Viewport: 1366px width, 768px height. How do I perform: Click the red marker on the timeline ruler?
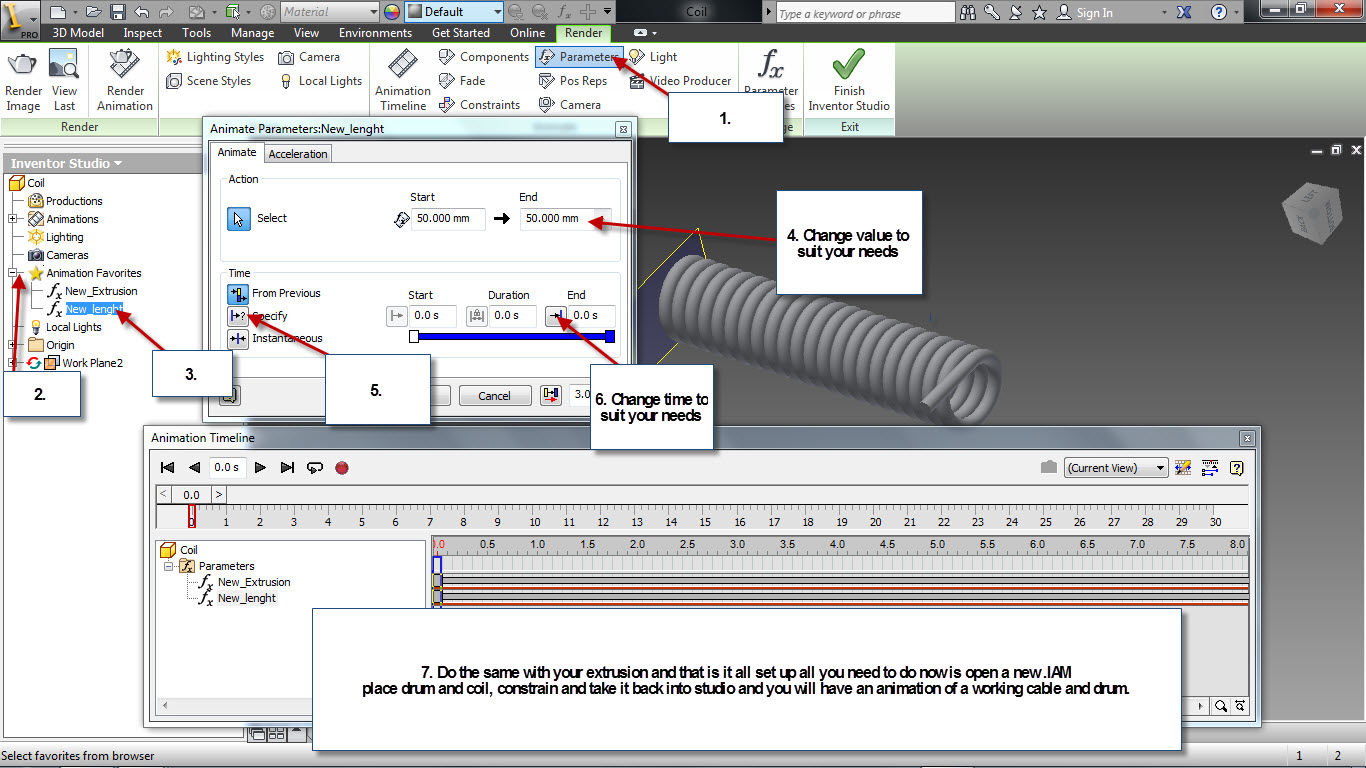coord(192,516)
